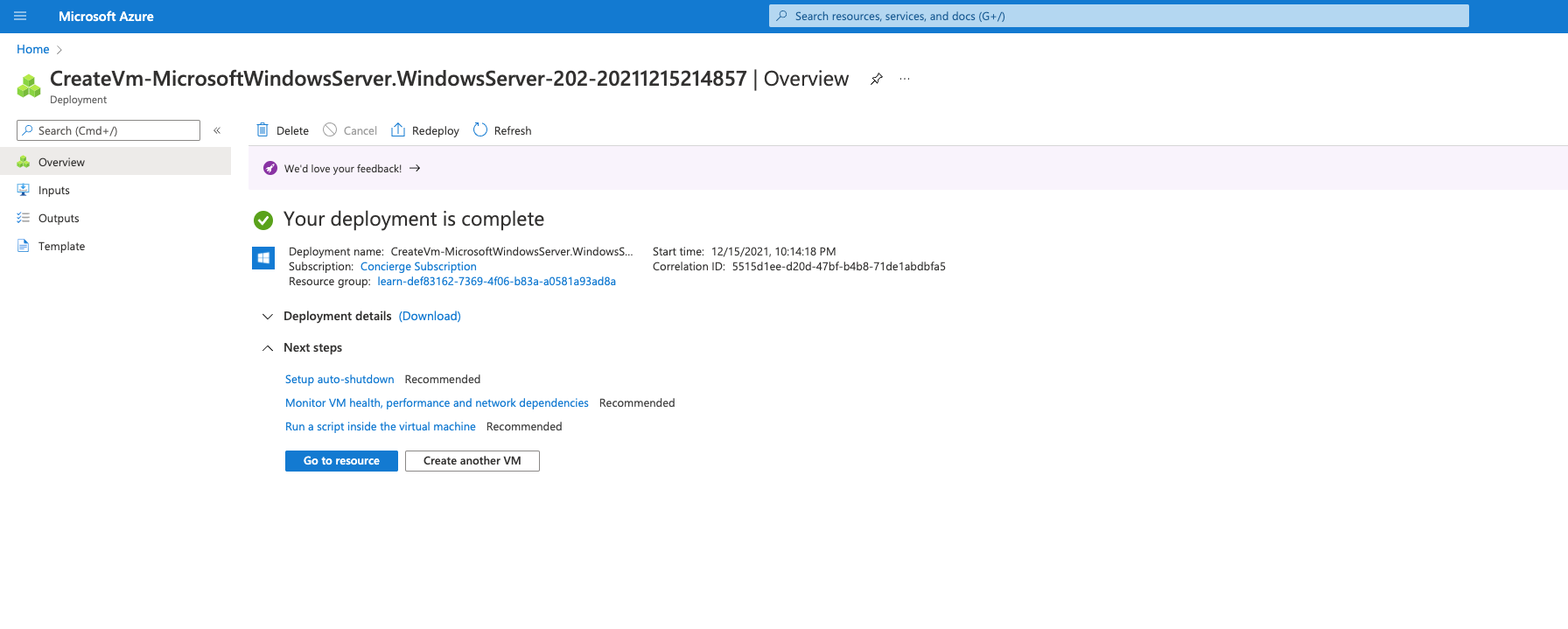Click the Delete trash icon

(262, 130)
